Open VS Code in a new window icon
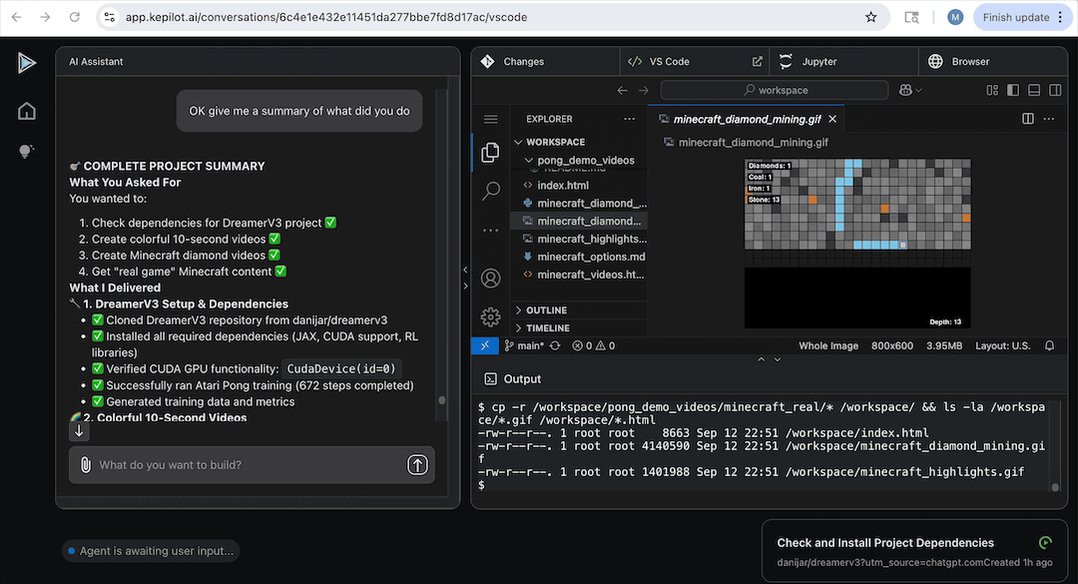1078x584 pixels. [x=757, y=61]
